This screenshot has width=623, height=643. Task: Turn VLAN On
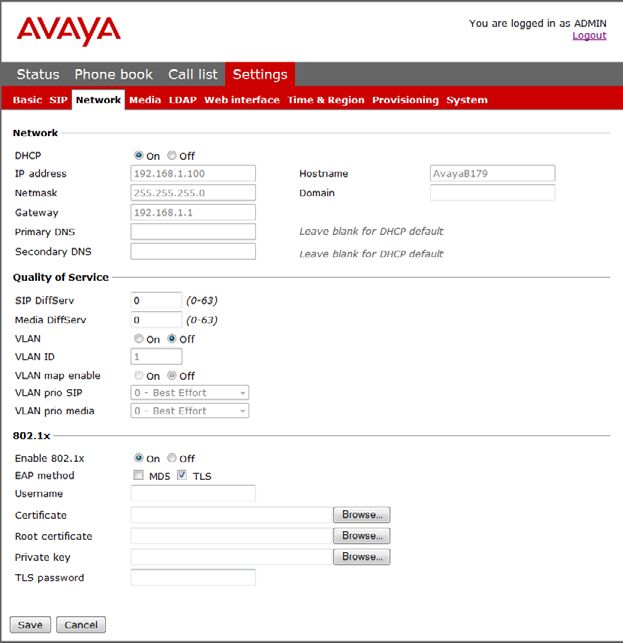pyautogui.click(x=139, y=339)
